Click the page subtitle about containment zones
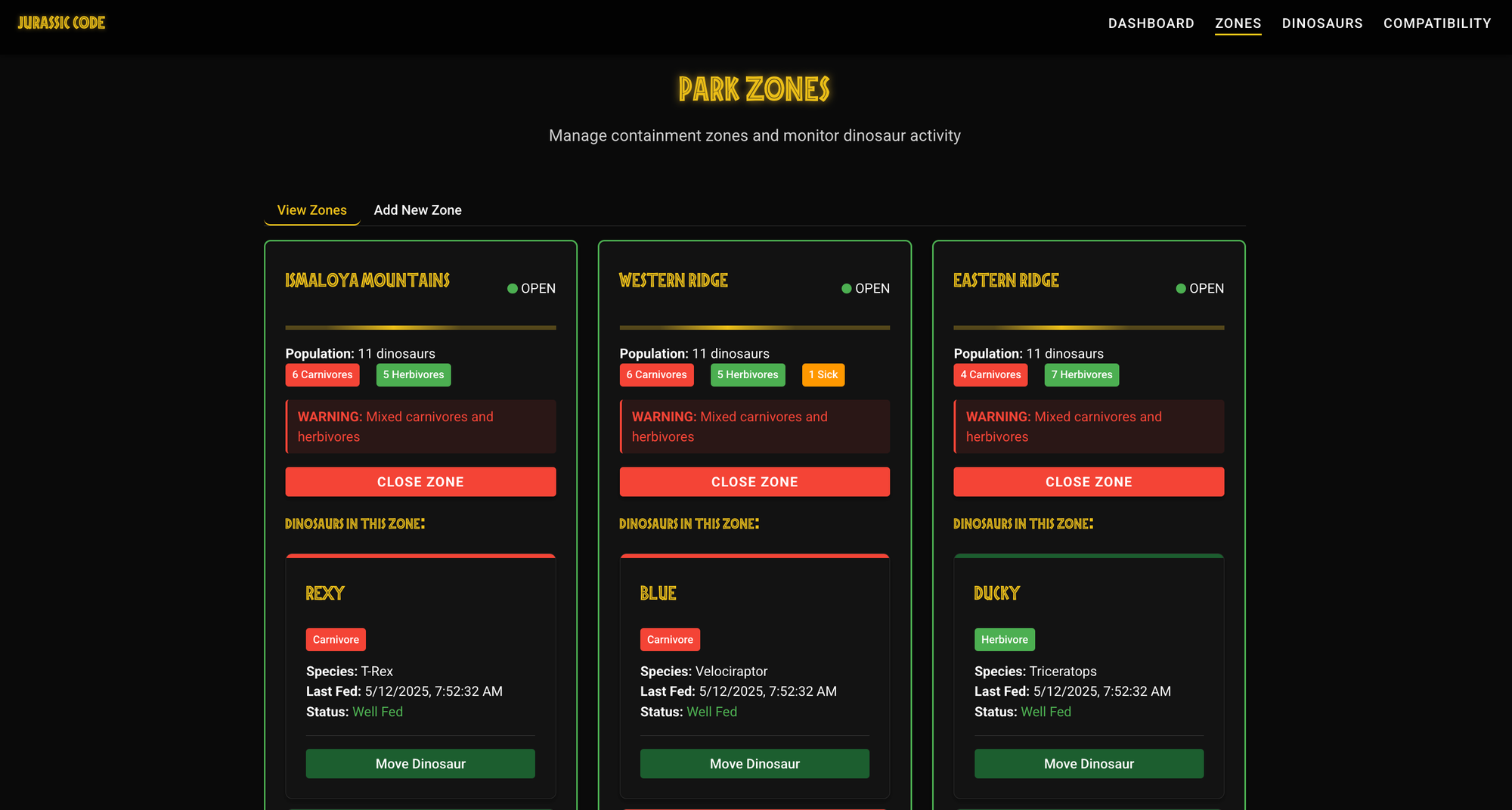The width and height of the screenshot is (1512, 810). point(754,135)
